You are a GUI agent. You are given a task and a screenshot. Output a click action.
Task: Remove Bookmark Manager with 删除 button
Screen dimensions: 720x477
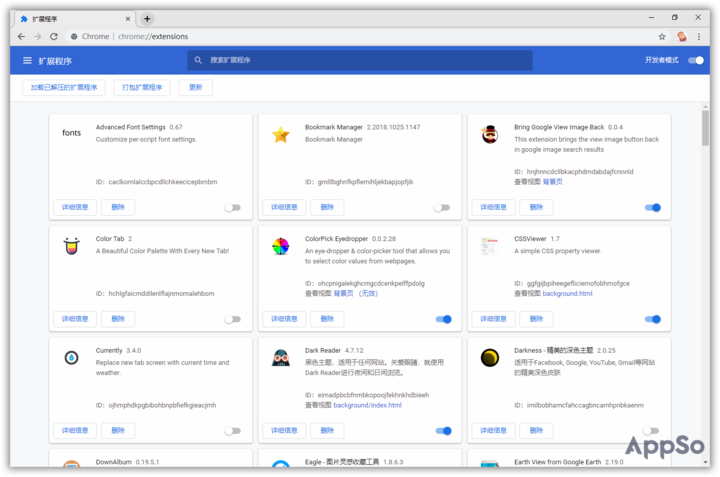(x=327, y=207)
